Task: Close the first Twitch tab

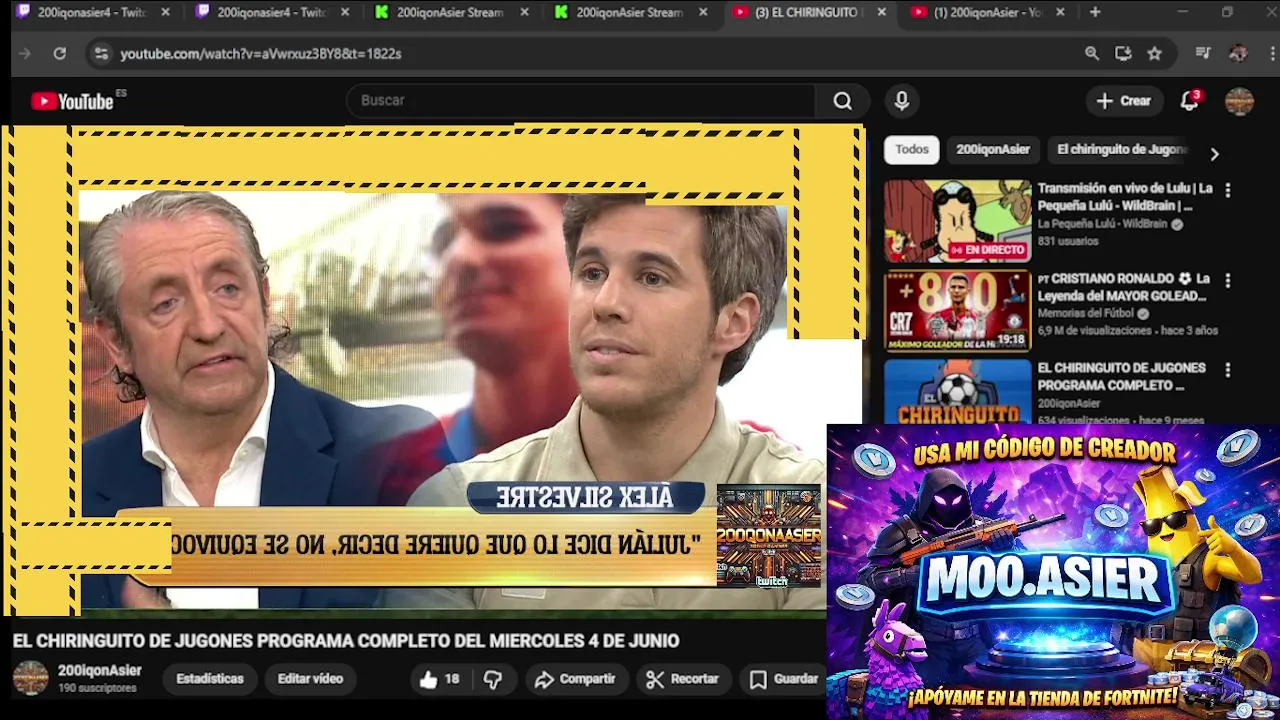Action: click(x=166, y=12)
